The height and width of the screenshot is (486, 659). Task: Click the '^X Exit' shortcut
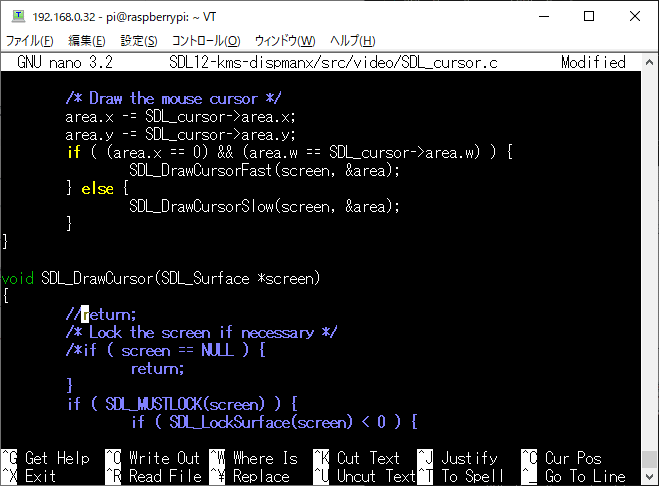tap(29, 476)
